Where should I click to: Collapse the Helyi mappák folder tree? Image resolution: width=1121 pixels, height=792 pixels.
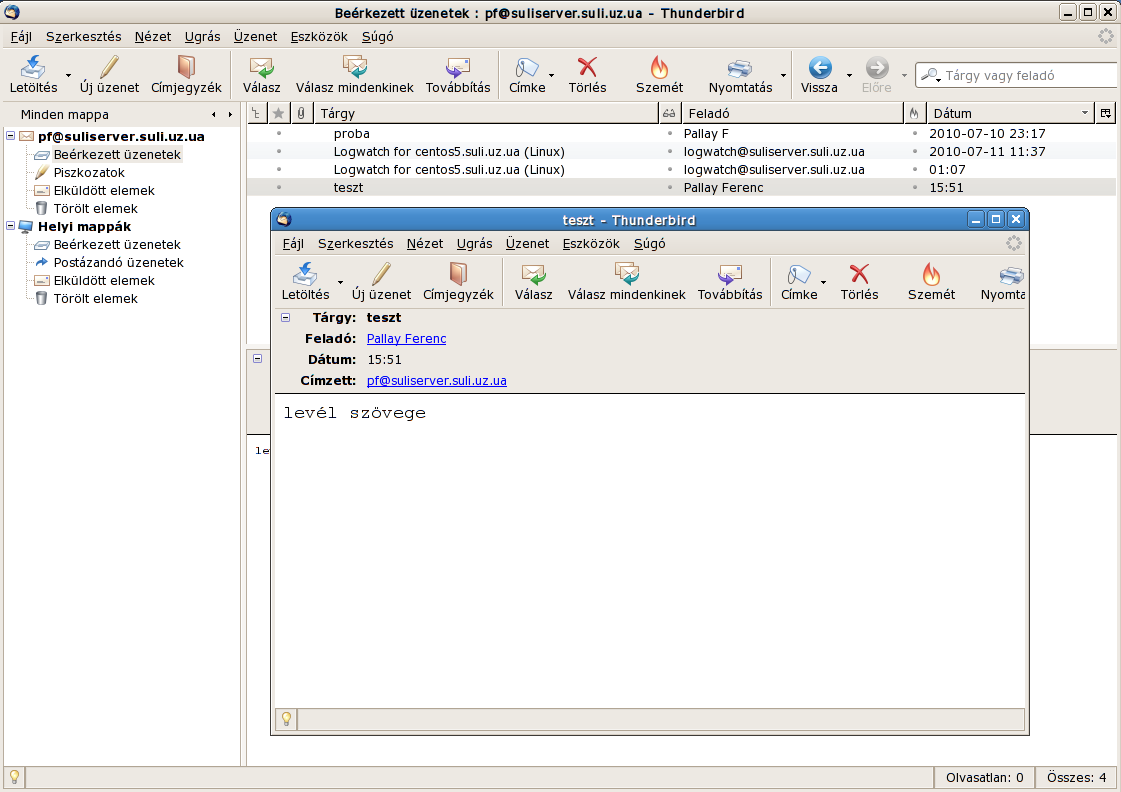tap(11, 227)
